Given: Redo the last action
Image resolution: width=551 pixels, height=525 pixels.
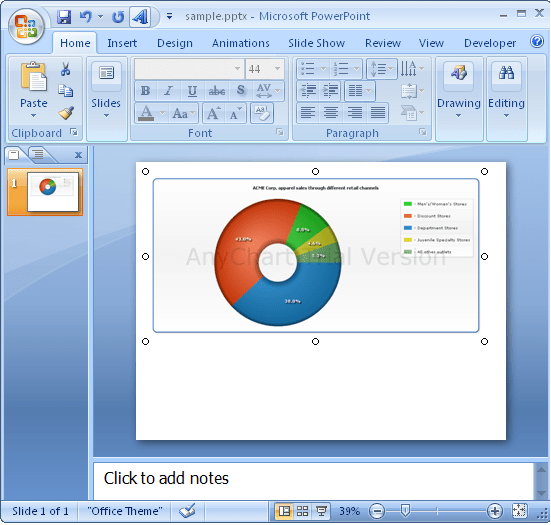Looking at the screenshot, I should [x=118, y=17].
